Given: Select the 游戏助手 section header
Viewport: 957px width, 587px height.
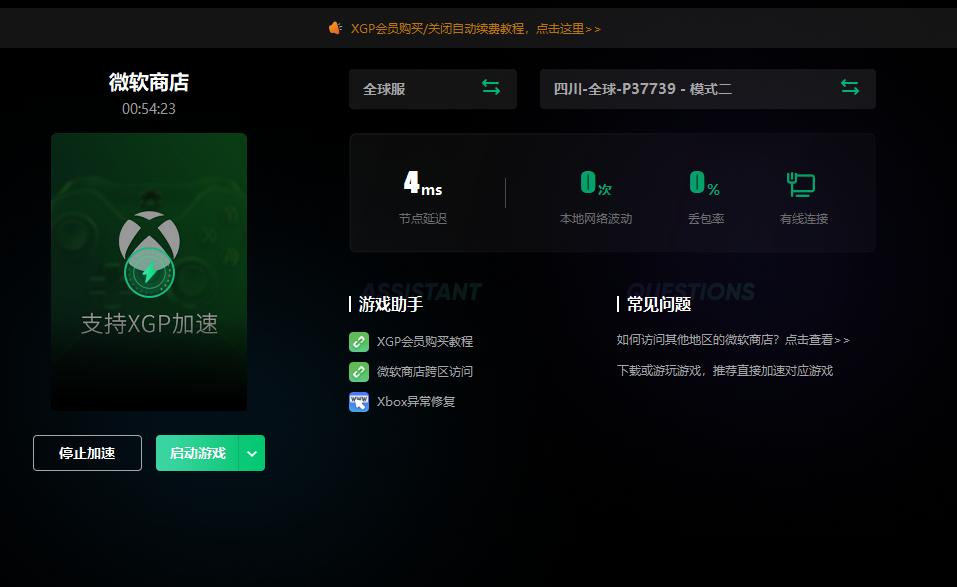Looking at the screenshot, I should pos(389,304).
